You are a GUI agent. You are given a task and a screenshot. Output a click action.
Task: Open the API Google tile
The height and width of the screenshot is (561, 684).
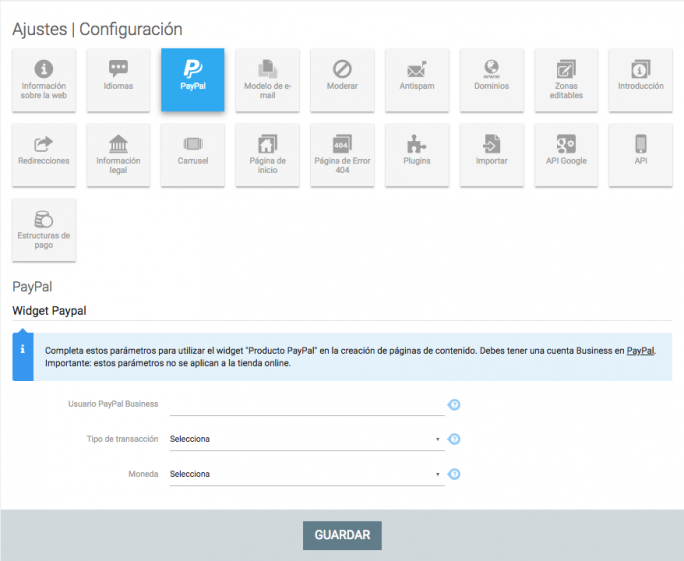pyautogui.click(x=566, y=155)
